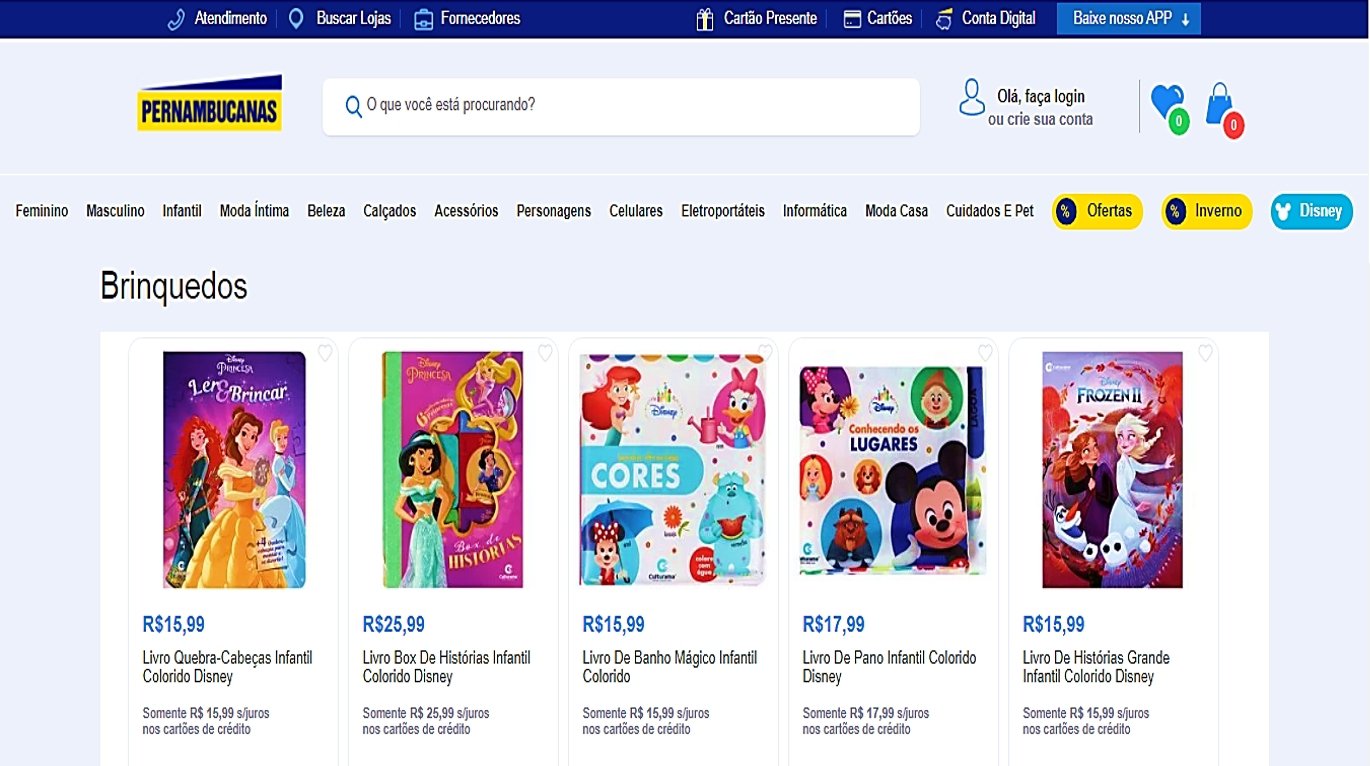This screenshot has width=1370, height=766.
Task: Favorite the Livro Quebra-Cabeças heart
Action: click(x=325, y=353)
